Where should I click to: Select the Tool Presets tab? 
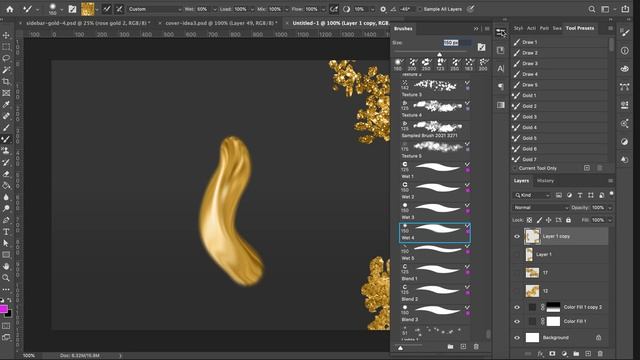pos(580,28)
